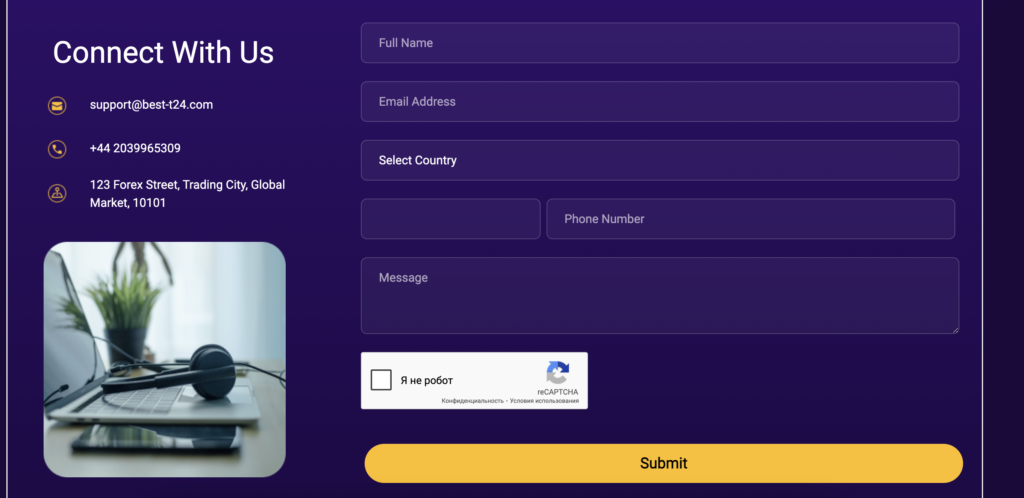The width and height of the screenshot is (1024, 498).
Task: Click the Submit button
Action: click(664, 463)
